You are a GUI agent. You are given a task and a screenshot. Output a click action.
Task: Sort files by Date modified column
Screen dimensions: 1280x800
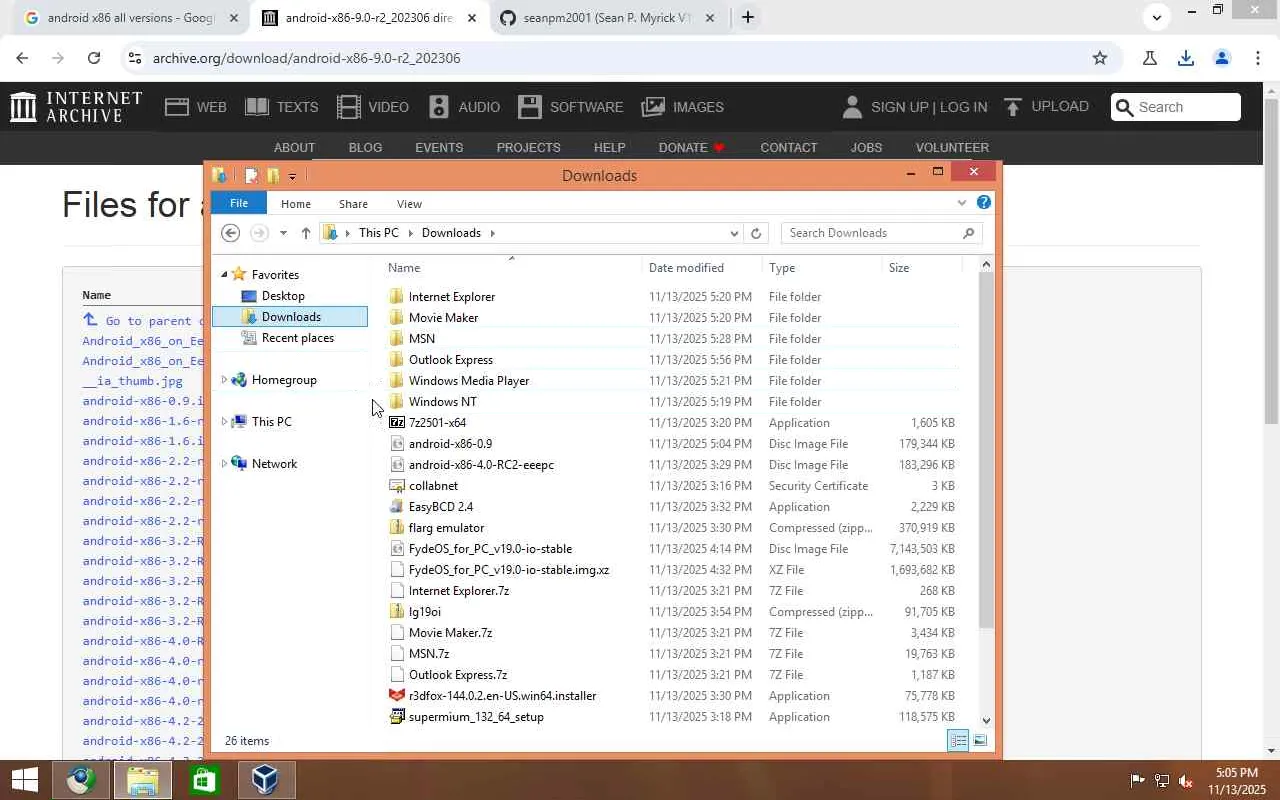click(702, 268)
